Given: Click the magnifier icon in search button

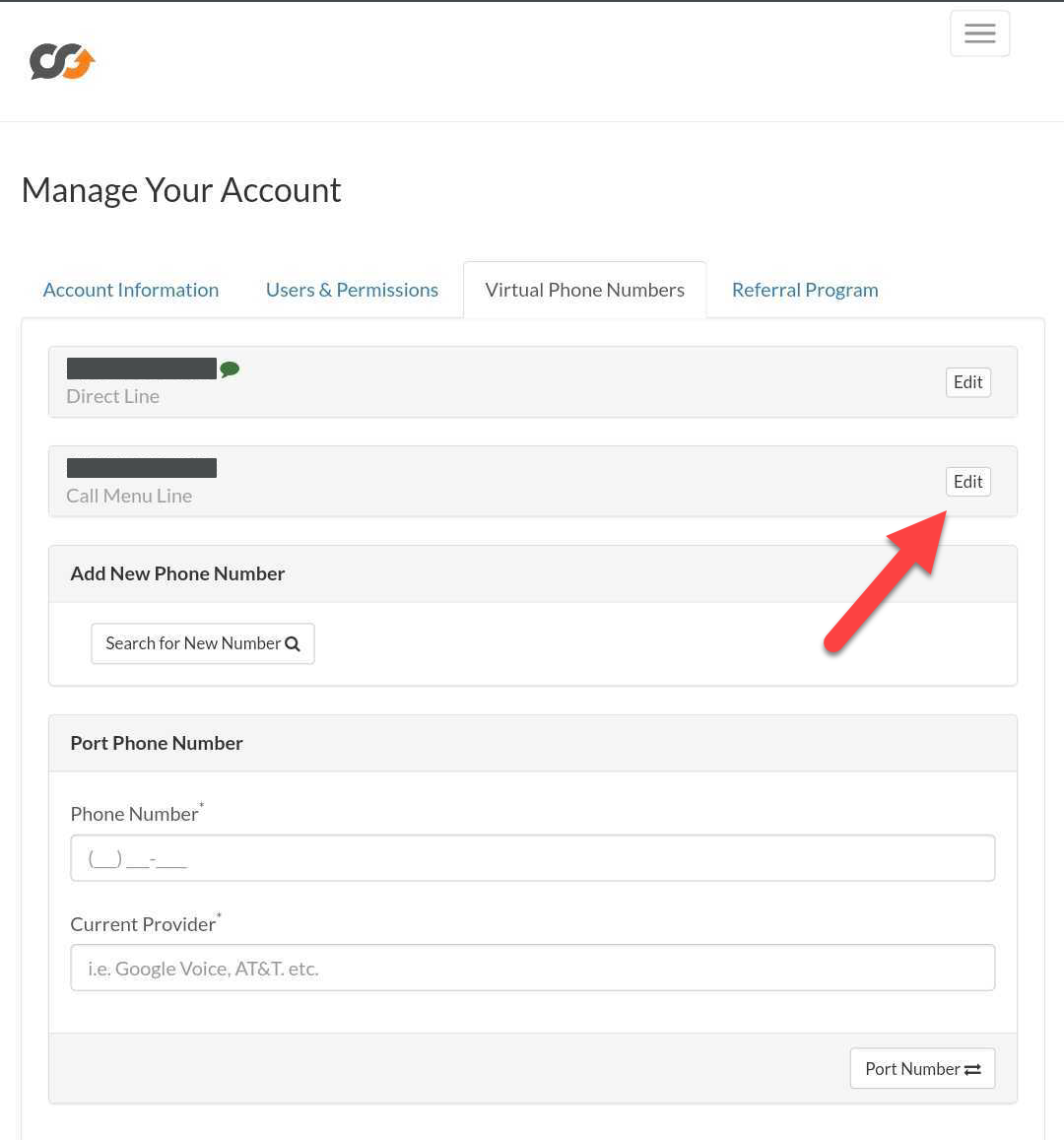Looking at the screenshot, I should click(293, 644).
